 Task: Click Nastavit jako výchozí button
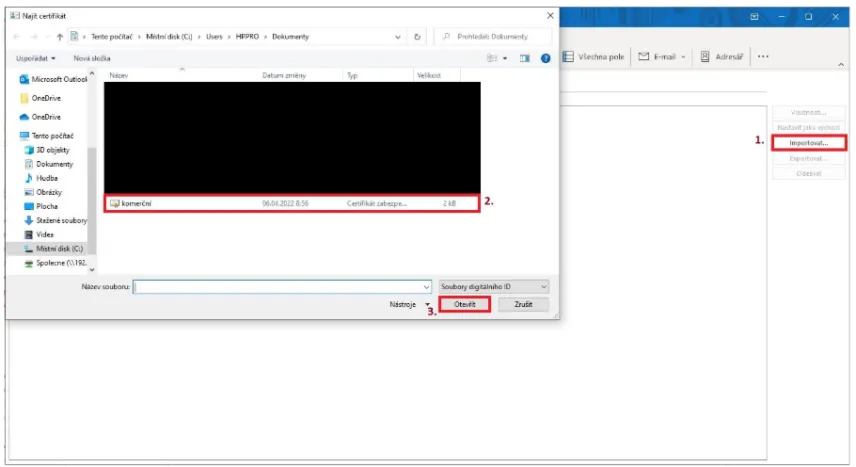809,128
